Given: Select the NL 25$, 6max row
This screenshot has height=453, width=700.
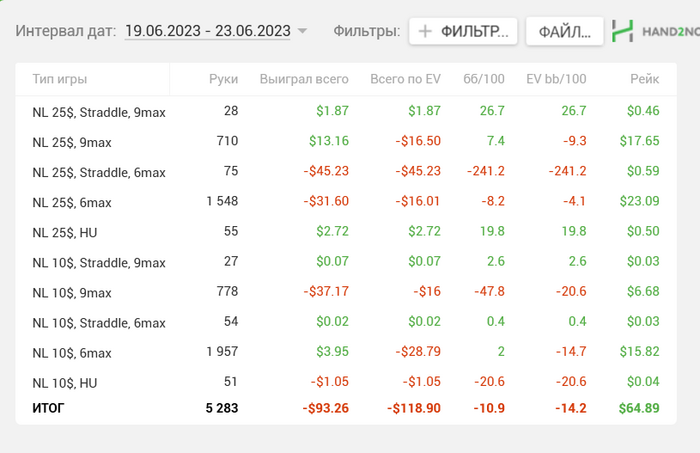Looking at the screenshot, I should [x=72, y=202].
